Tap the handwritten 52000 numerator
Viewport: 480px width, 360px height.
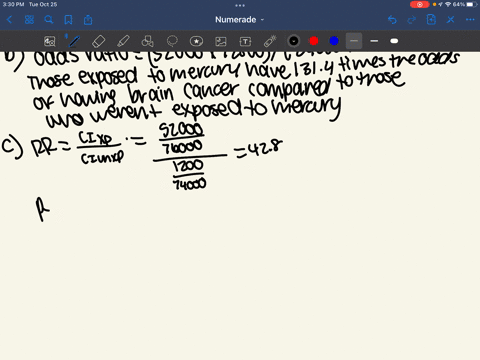181,130
